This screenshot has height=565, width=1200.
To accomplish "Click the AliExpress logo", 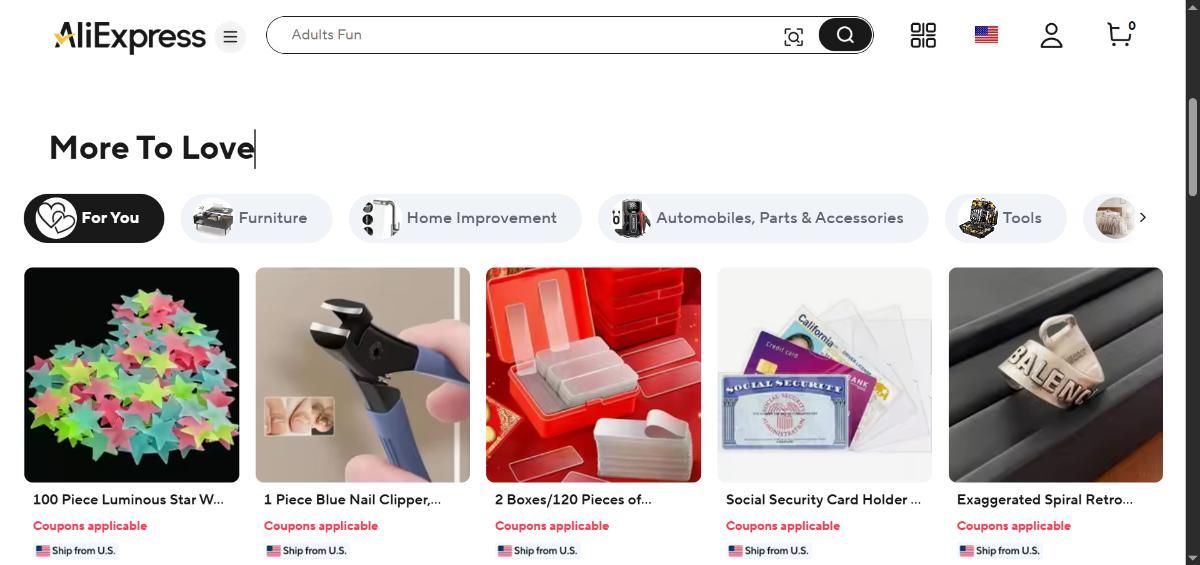I will (x=130, y=37).
